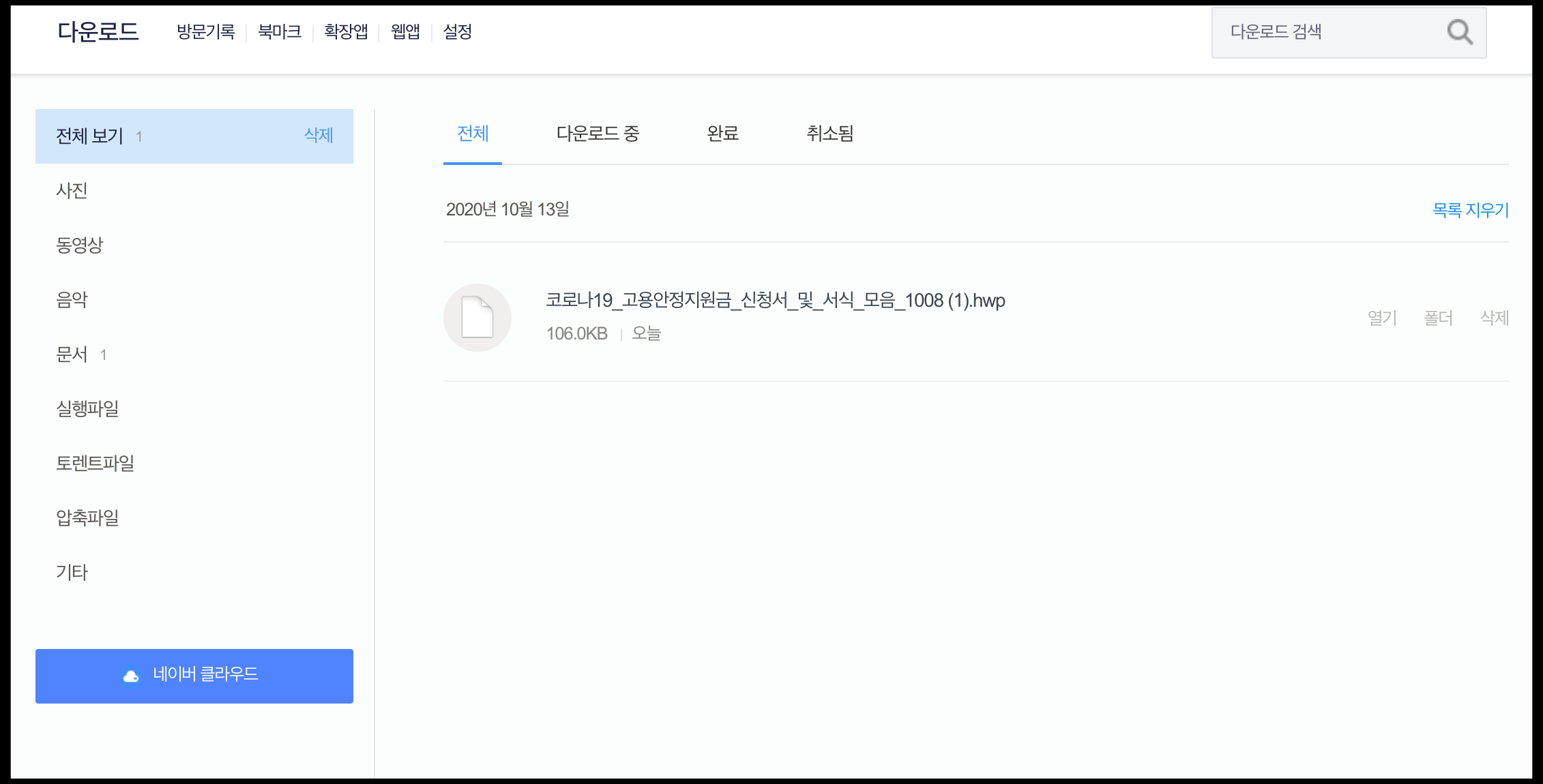Click 삭제 beside 전체 보기
This screenshot has height=784, width=1543.
pos(319,136)
